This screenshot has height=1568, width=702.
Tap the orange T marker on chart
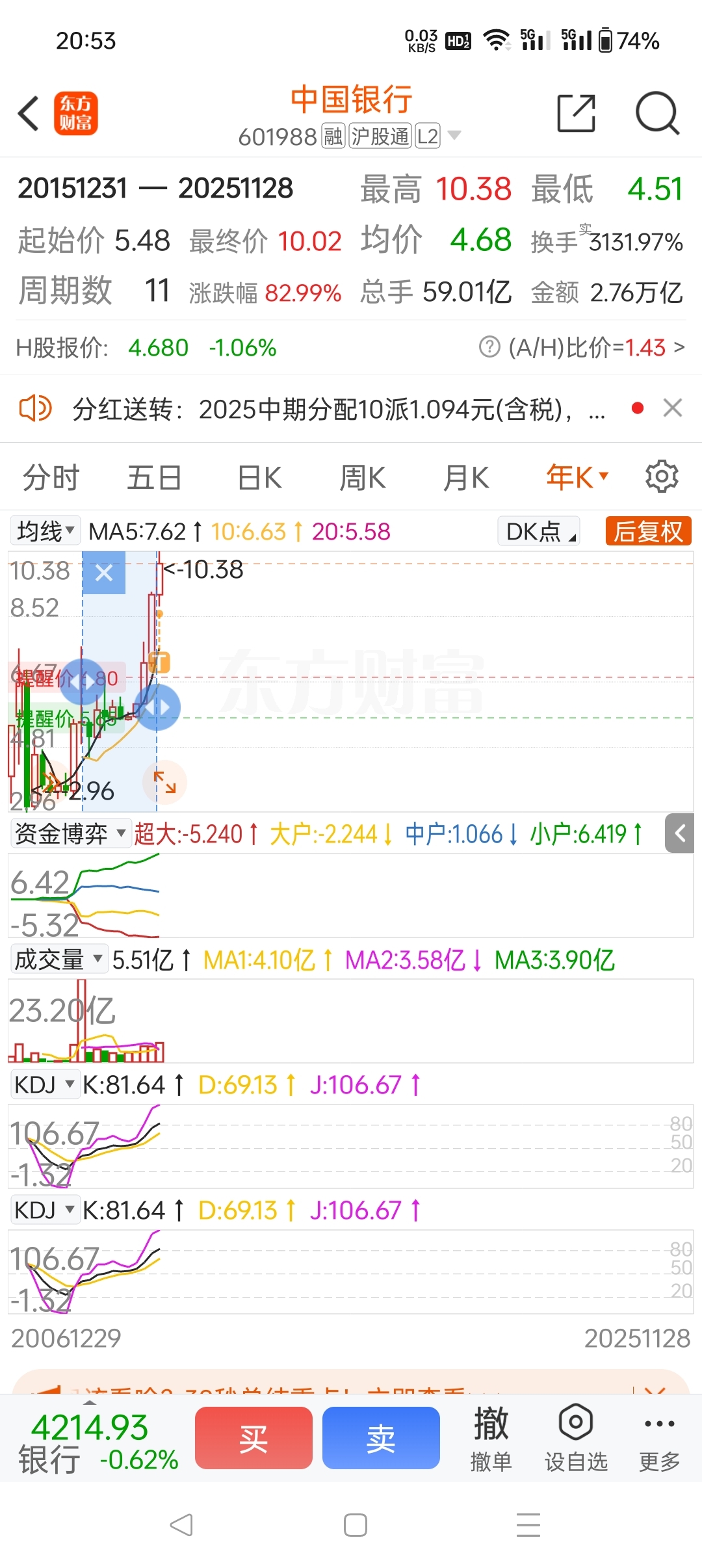tap(159, 662)
